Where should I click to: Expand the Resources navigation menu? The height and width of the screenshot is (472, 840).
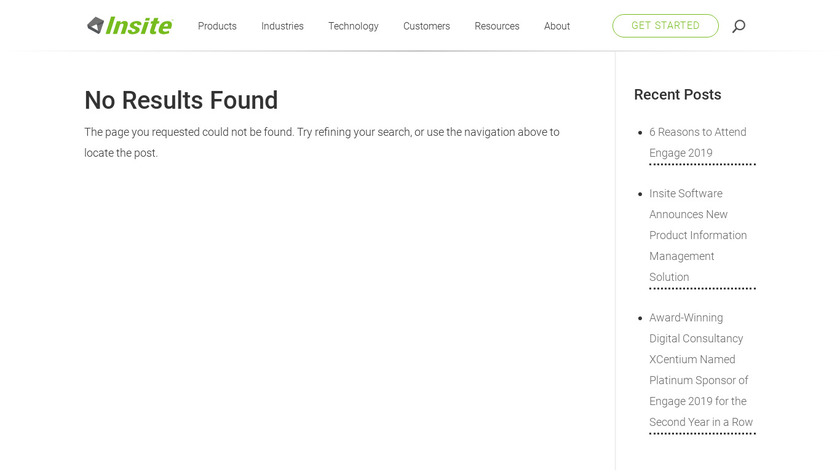click(x=497, y=26)
